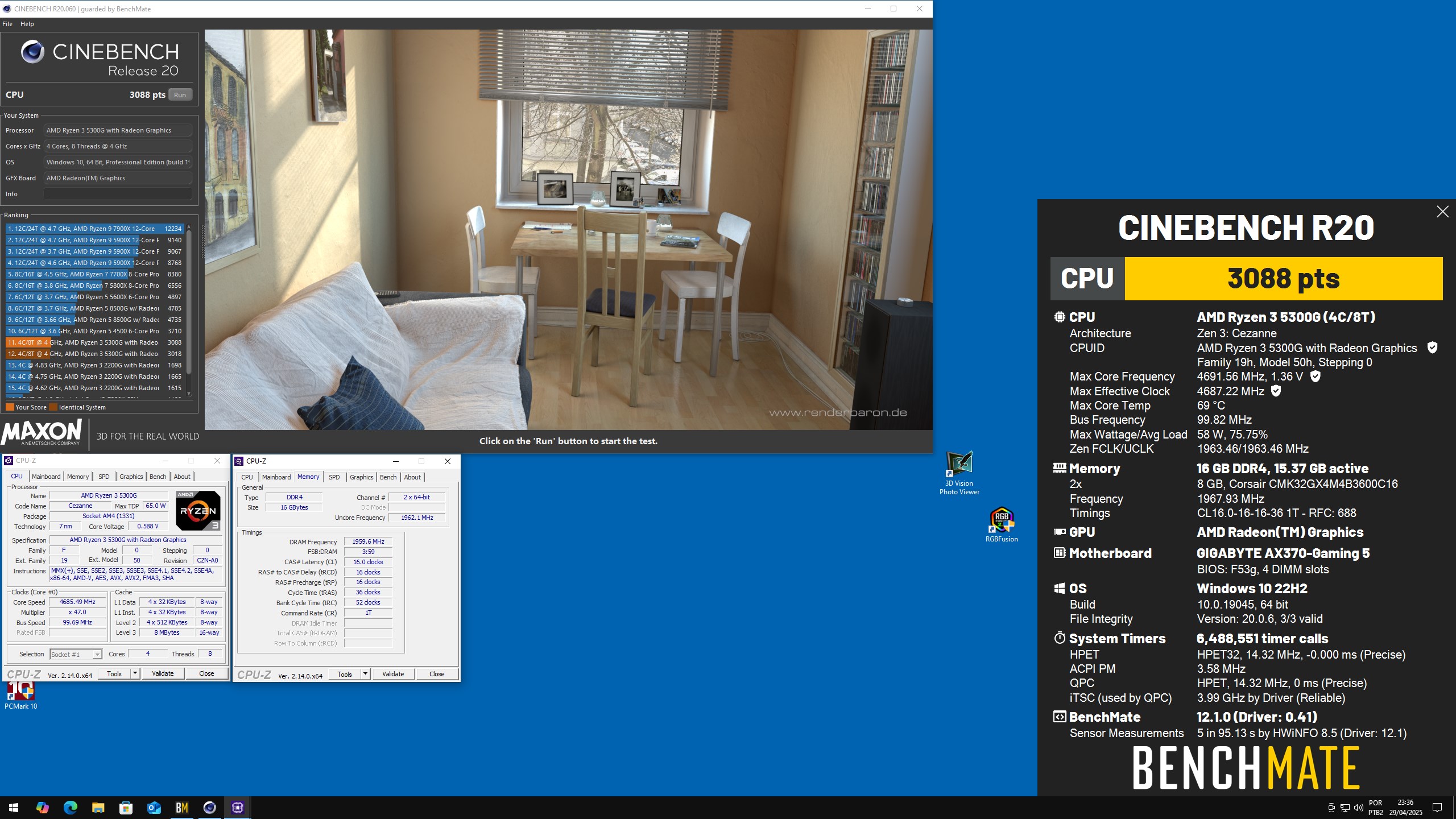Click Max Effective Clock verification shield
1456x819 pixels.
point(1276,391)
